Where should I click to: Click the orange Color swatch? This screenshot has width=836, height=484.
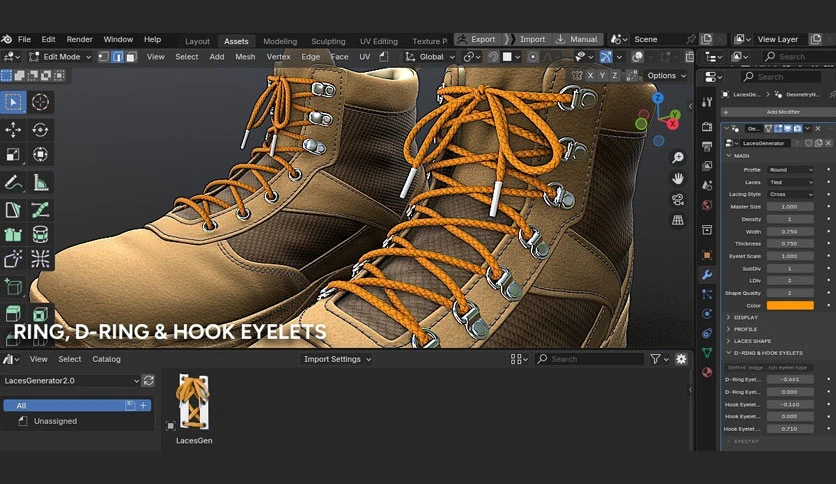point(790,305)
